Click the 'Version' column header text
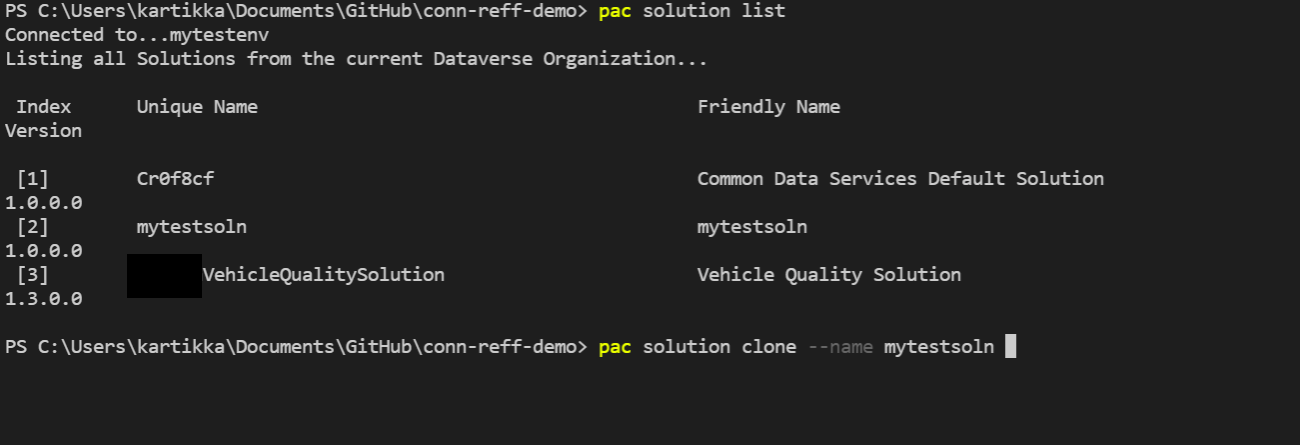The height and width of the screenshot is (445, 1300). tap(44, 131)
